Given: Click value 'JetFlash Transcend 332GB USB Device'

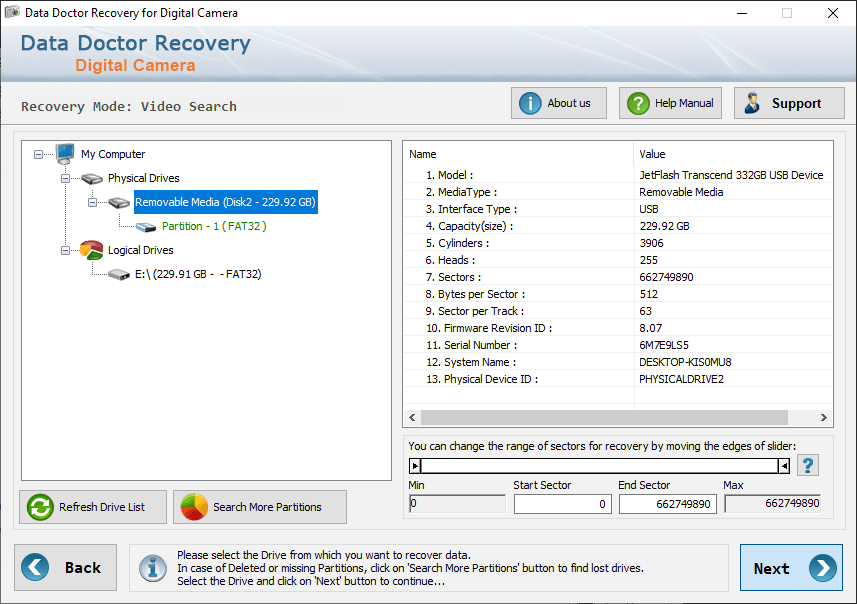Looking at the screenshot, I should [731, 175].
